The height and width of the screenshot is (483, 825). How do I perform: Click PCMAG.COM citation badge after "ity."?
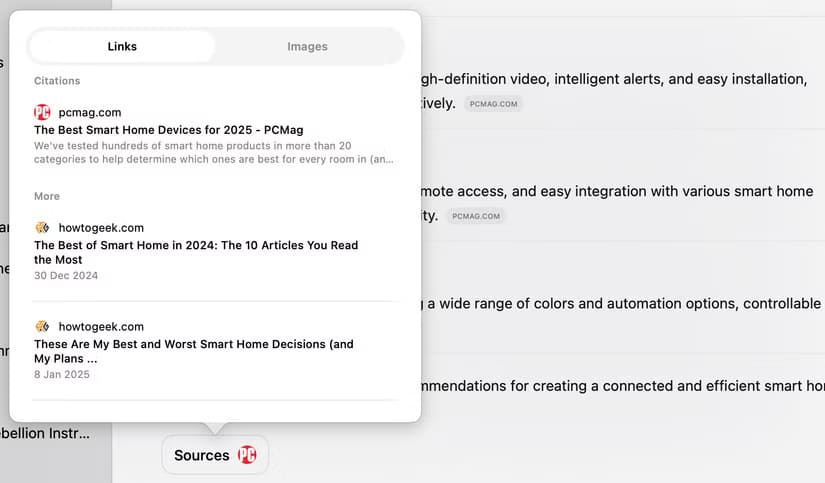(x=476, y=216)
